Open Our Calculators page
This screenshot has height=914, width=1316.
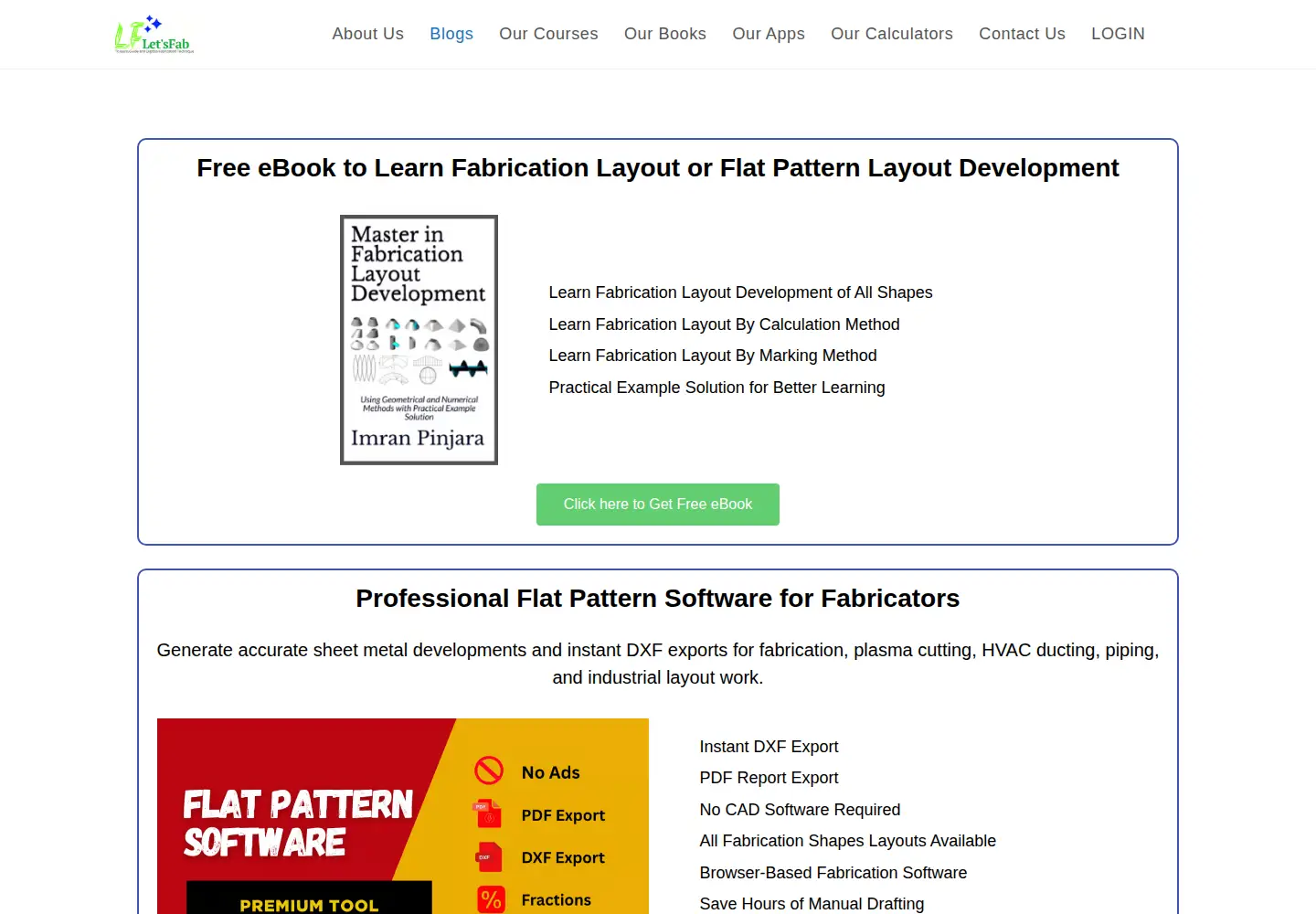click(x=892, y=34)
